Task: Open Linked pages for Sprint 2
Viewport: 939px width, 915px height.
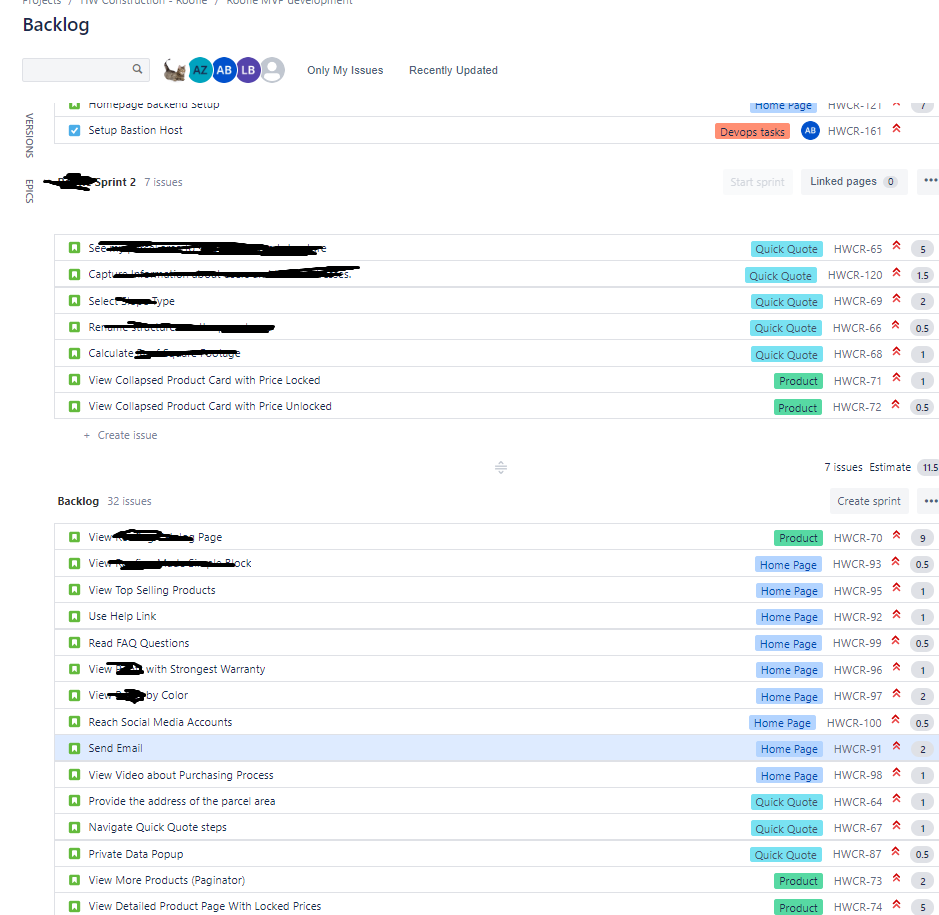Action: click(854, 181)
